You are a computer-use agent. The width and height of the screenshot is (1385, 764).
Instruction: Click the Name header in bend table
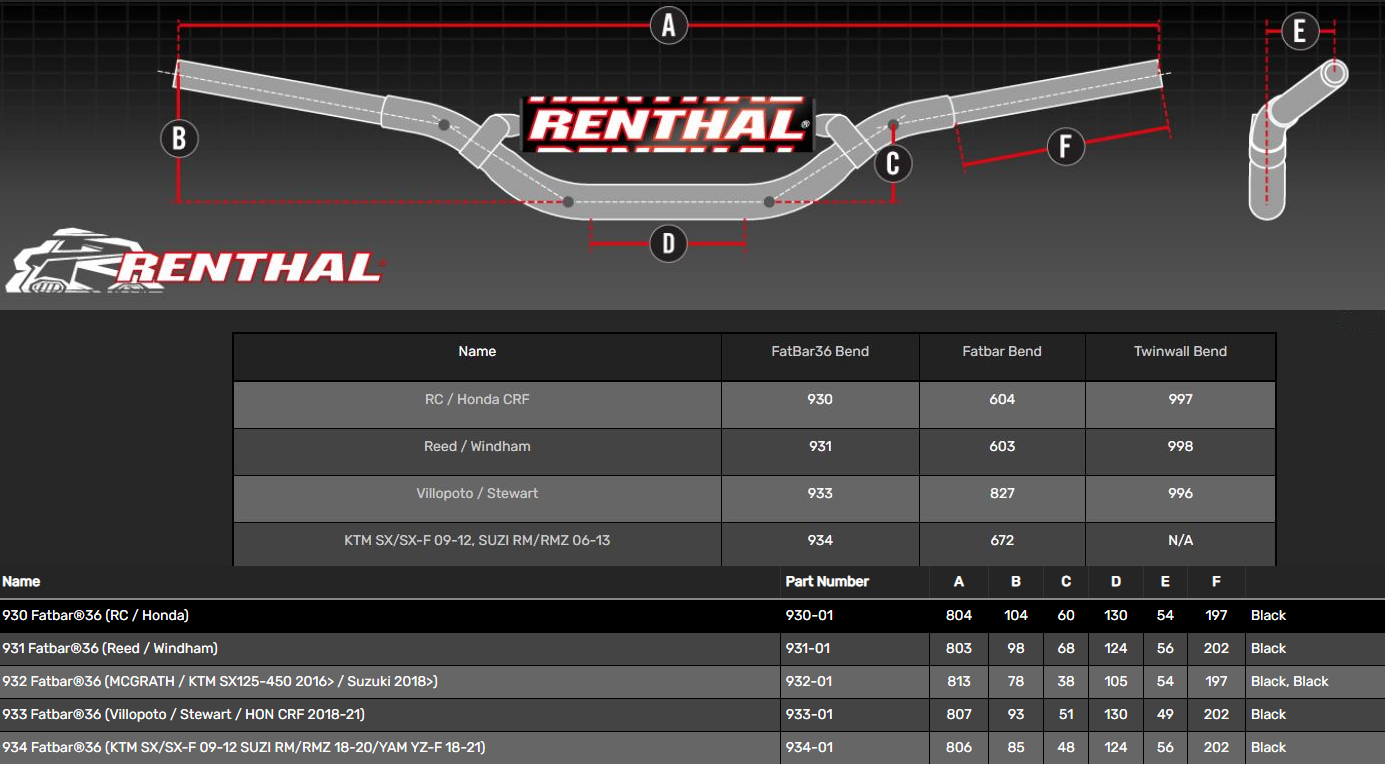point(477,352)
